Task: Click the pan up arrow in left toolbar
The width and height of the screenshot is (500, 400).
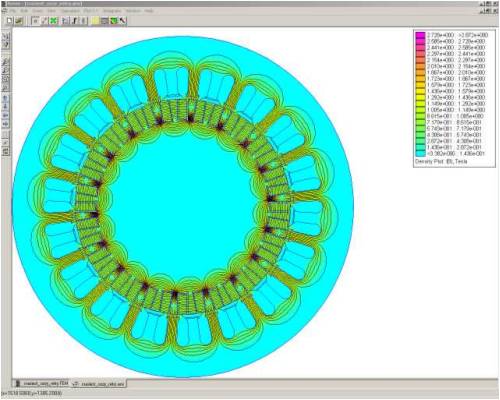Action: [x=6, y=98]
